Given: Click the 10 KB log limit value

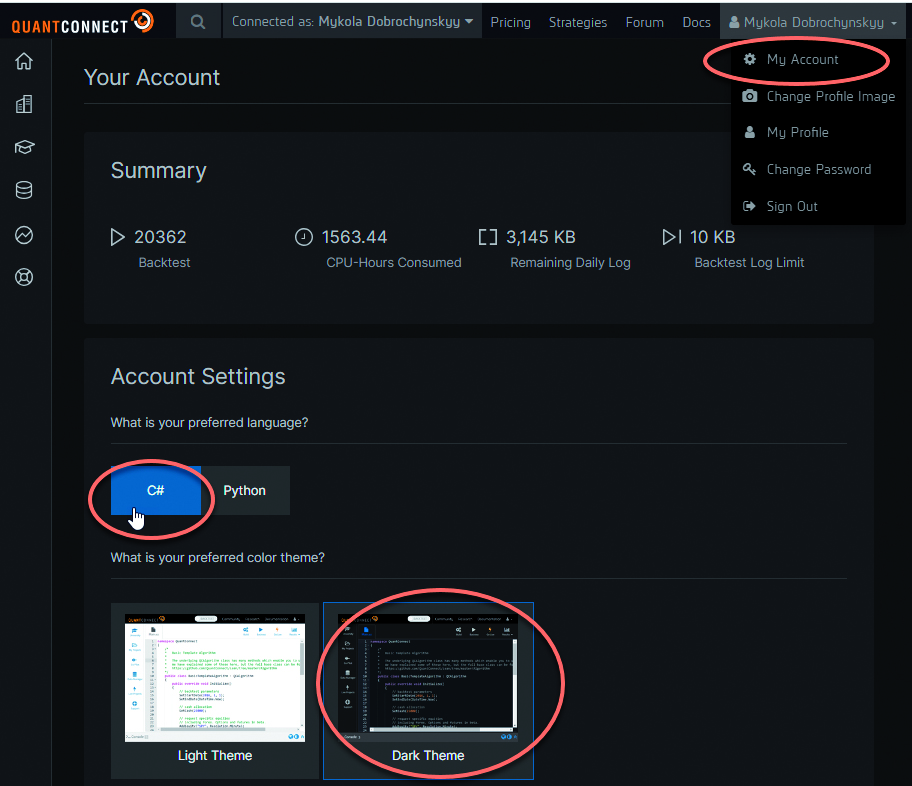Looking at the screenshot, I should [712, 237].
